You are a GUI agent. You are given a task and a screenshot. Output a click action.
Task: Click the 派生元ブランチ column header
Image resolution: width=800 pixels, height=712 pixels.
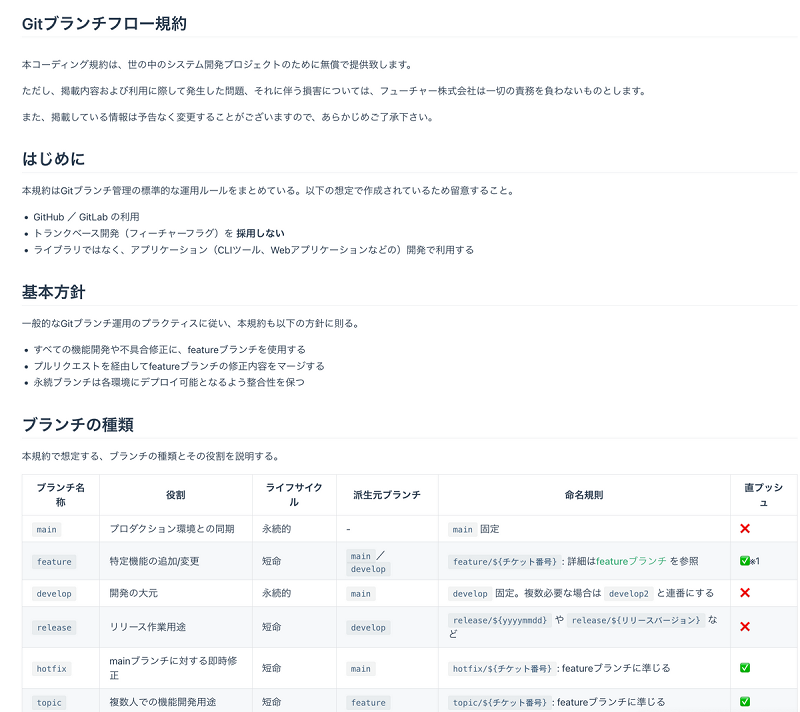pyautogui.click(x=387, y=495)
